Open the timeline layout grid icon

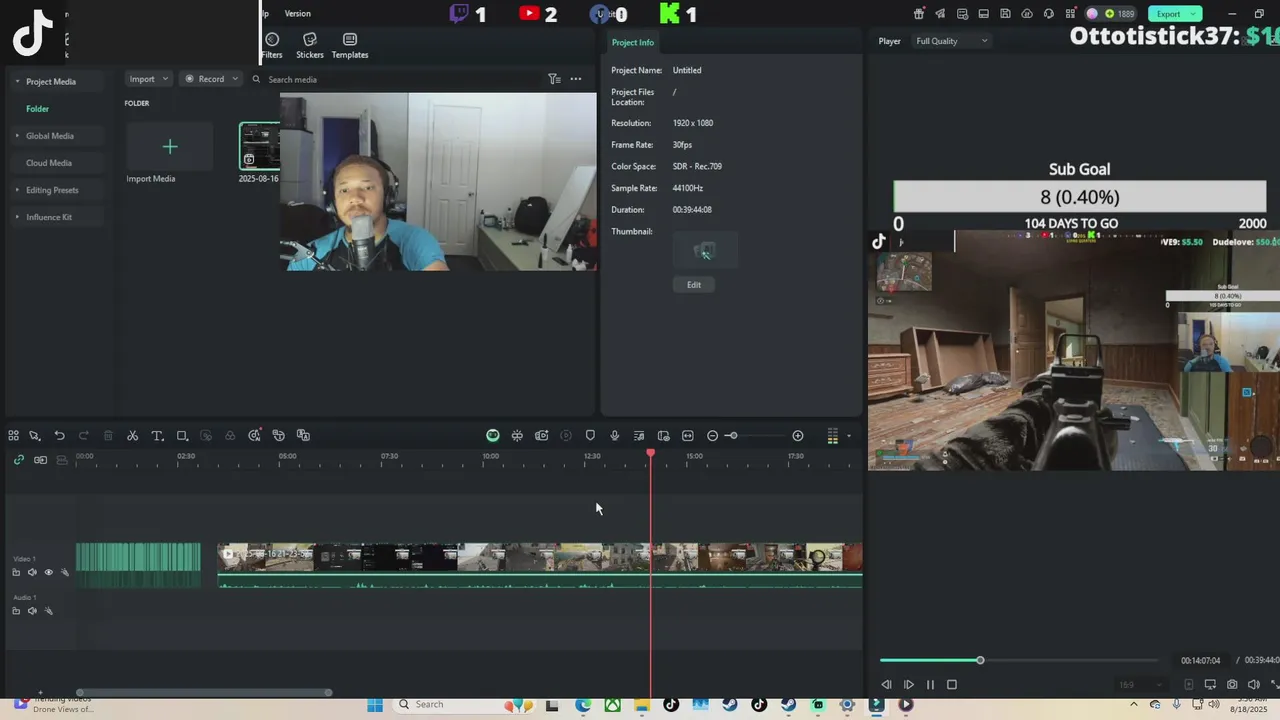(13, 436)
